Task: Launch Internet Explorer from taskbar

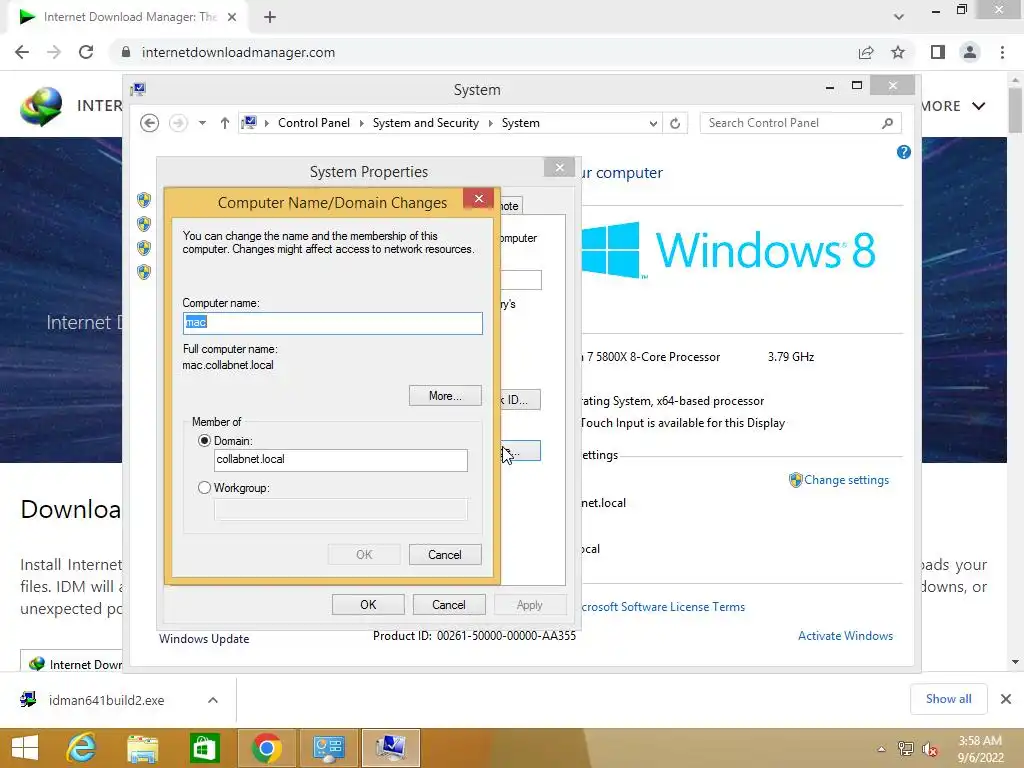Action: tap(82, 748)
